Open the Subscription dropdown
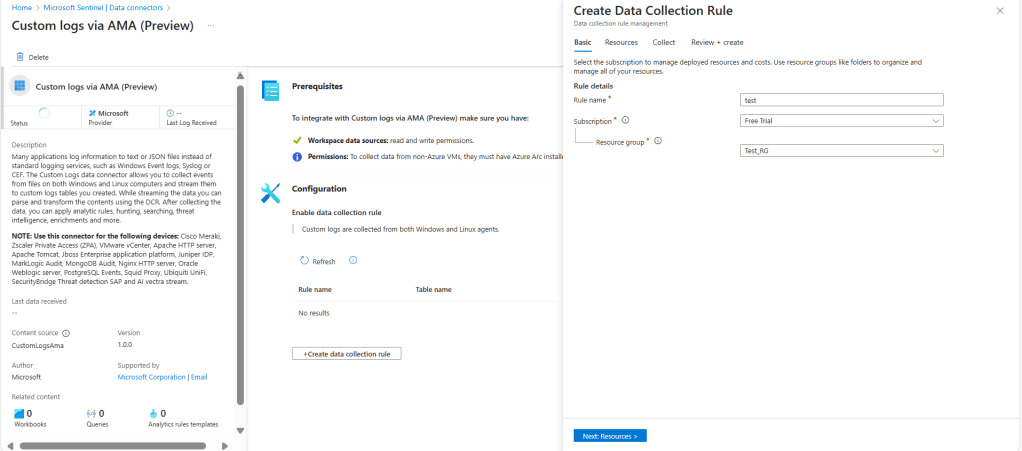This screenshot has height=451, width=1022. click(842, 121)
